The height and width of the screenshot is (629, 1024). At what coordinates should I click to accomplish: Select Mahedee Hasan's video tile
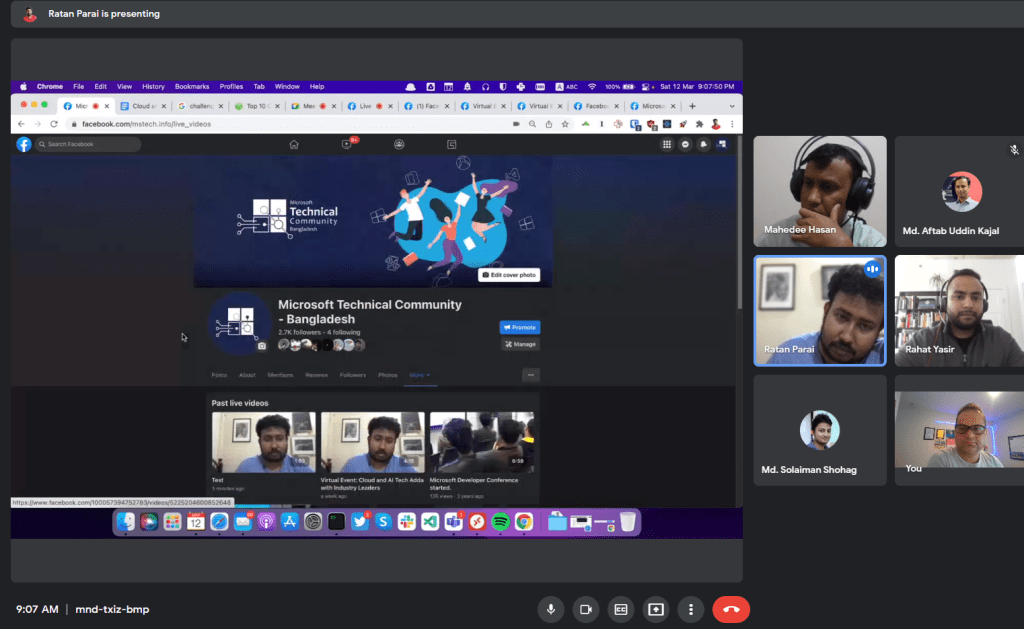click(820, 191)
